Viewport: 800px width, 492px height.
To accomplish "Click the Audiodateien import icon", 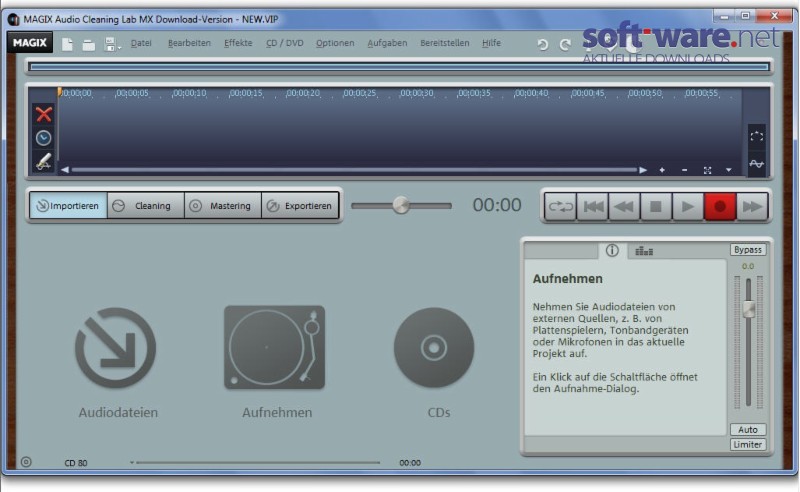I will click(x=116, y=348).
